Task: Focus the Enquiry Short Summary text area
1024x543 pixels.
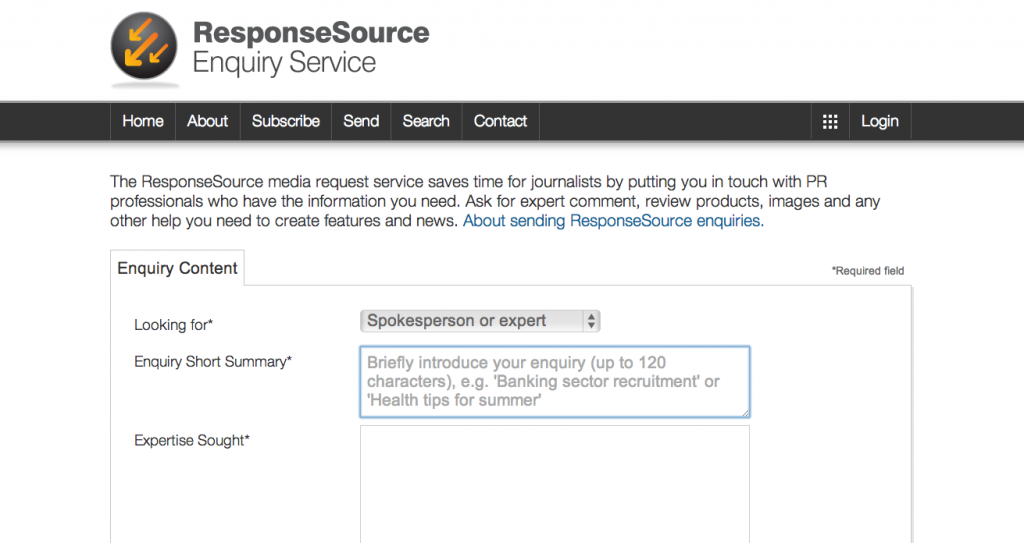Action: pyautogui.click(x=554, y=382)
